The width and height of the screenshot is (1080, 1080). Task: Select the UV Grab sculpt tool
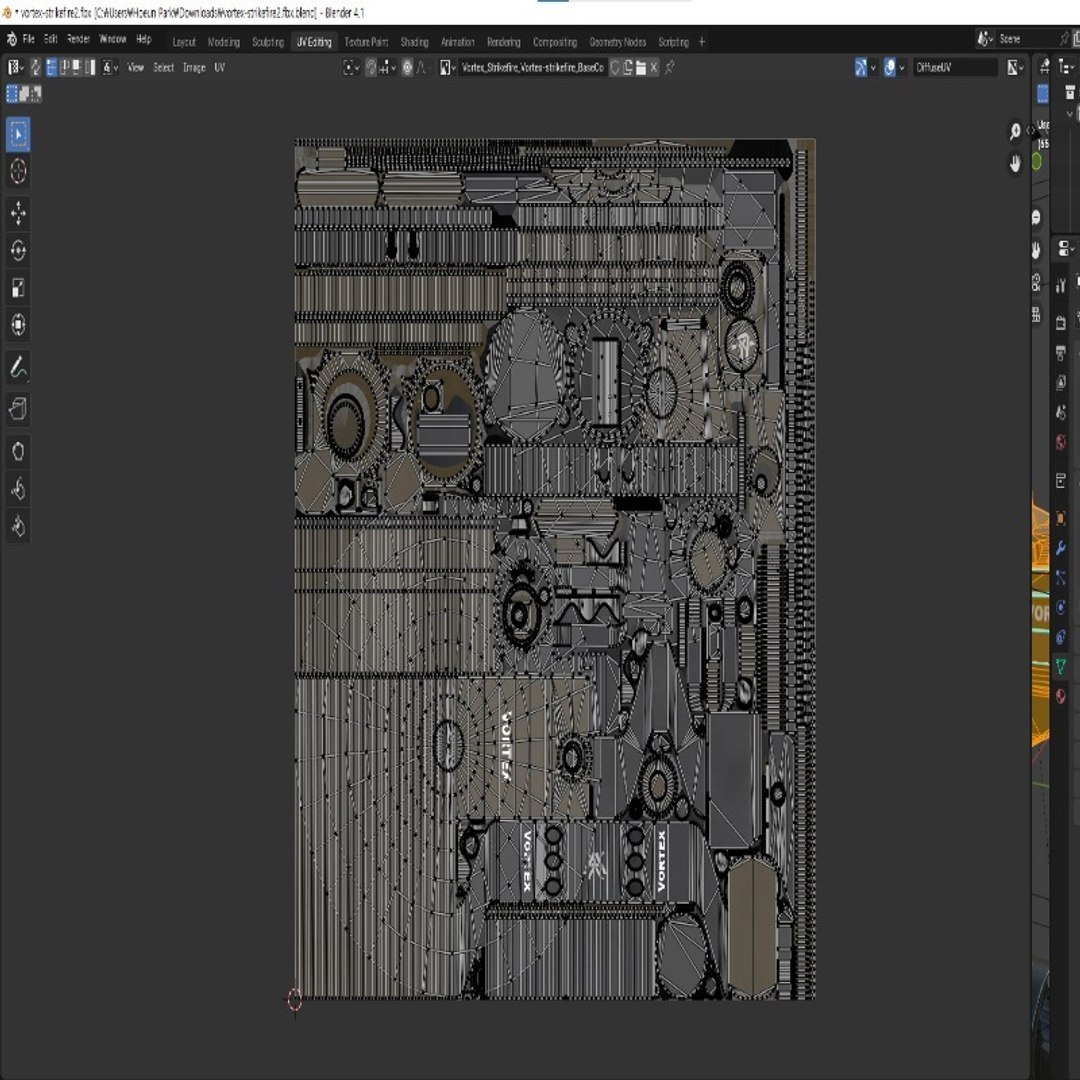pyautogui.click(x=18, y=452)
